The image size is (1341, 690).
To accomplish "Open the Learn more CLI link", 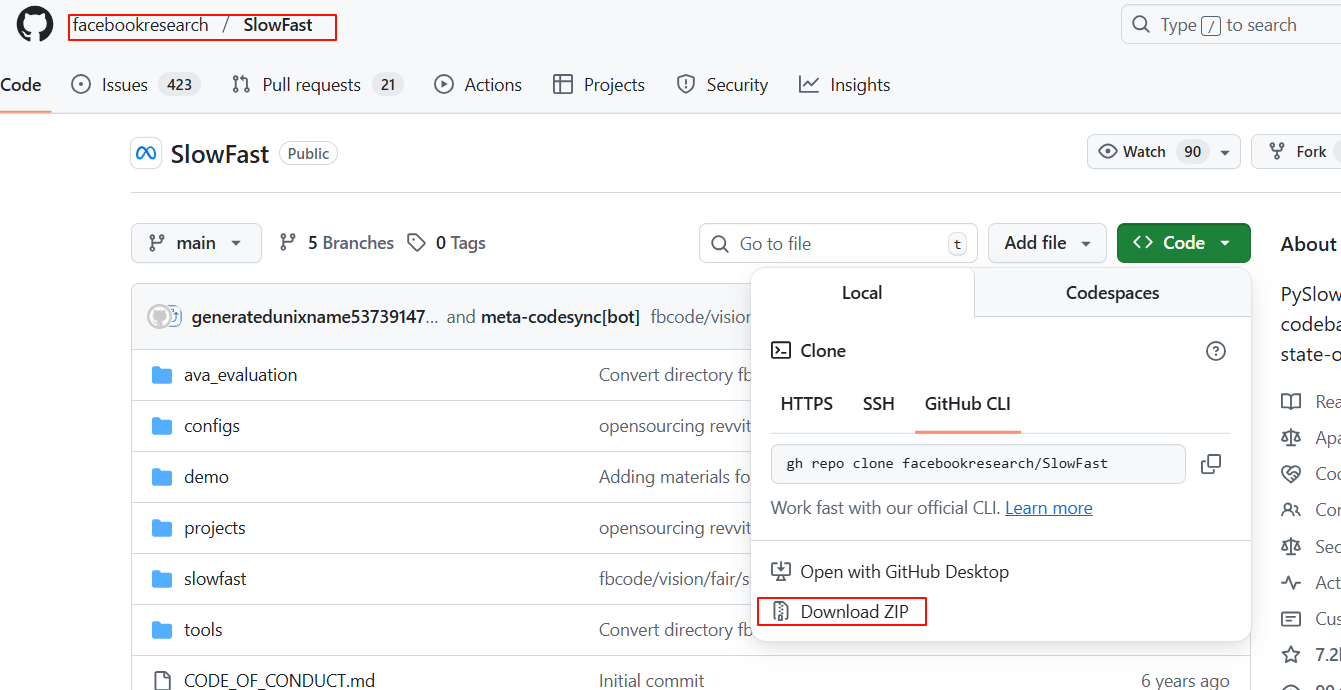I will click(1049, 508).
